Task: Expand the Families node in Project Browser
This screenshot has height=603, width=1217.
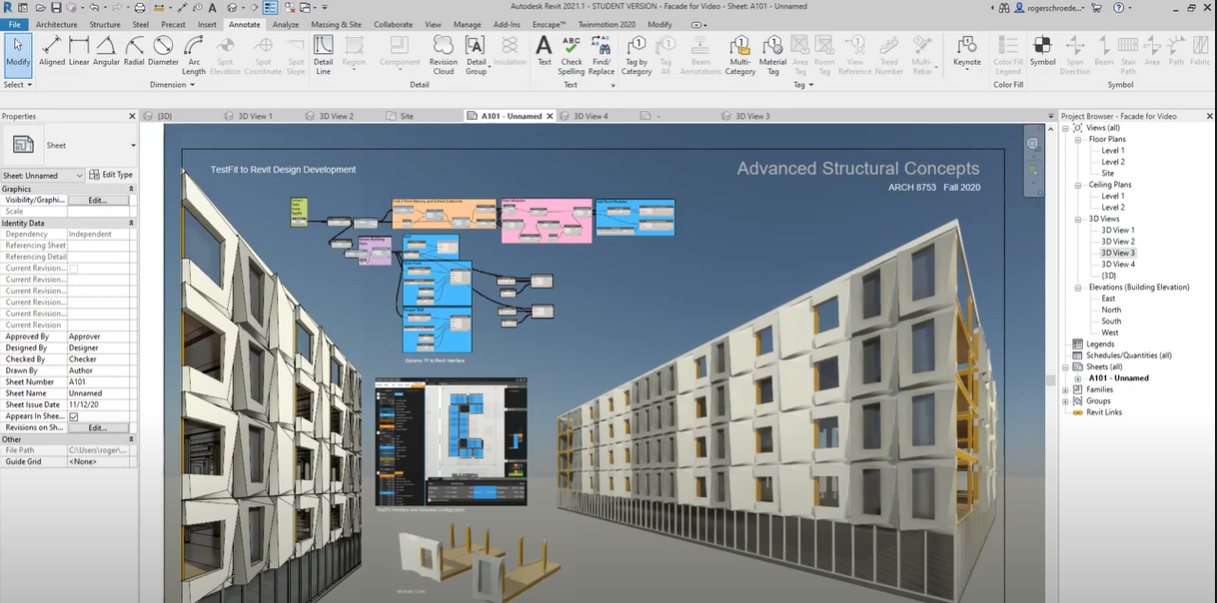Action: 1066,390
